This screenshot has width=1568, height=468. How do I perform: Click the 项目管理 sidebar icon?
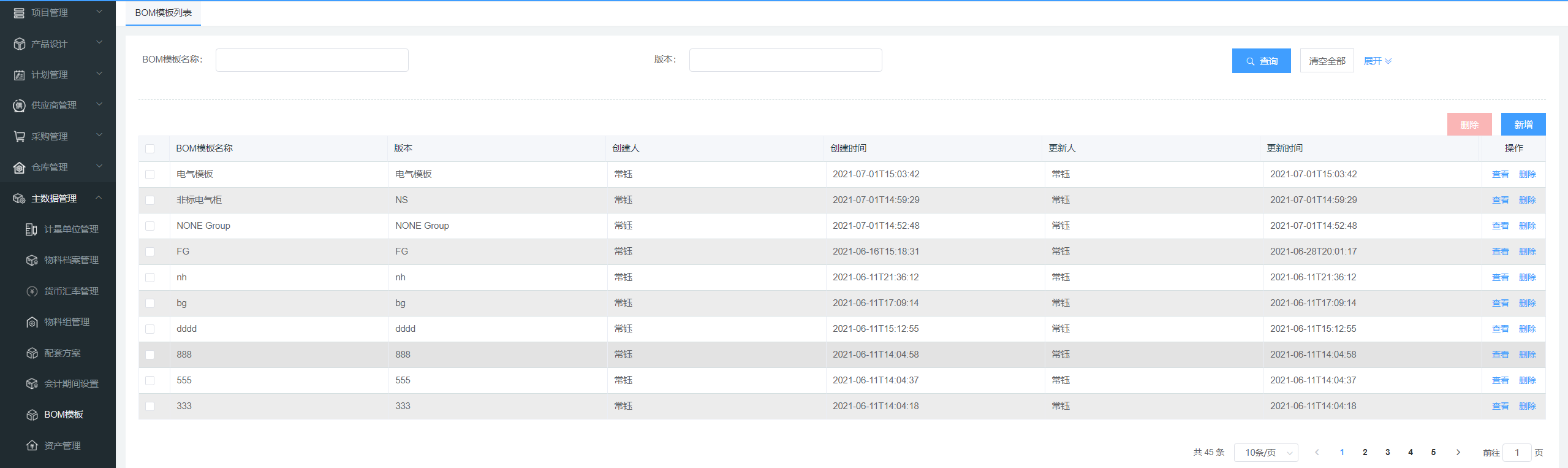click(19, 13)
